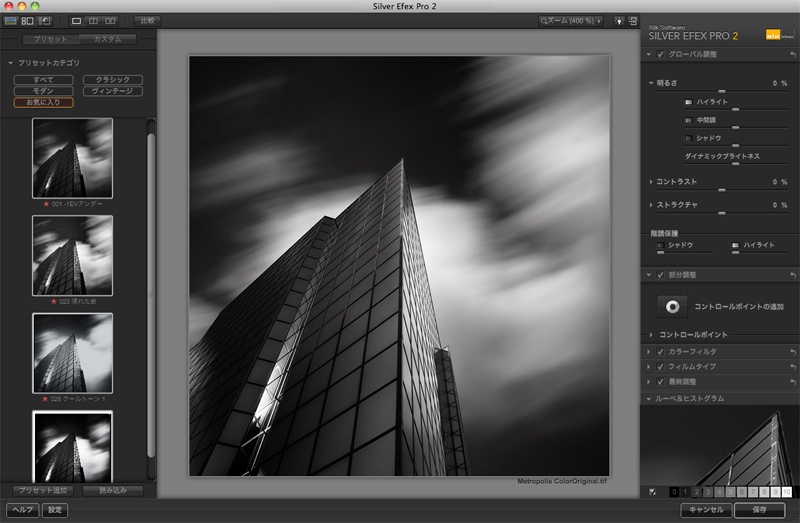Image resolution: width=800 pixels, height=523 pixels.
Task: Expand the コントロールポイント list
Action: pyautogui.click(x=651, y=335)
